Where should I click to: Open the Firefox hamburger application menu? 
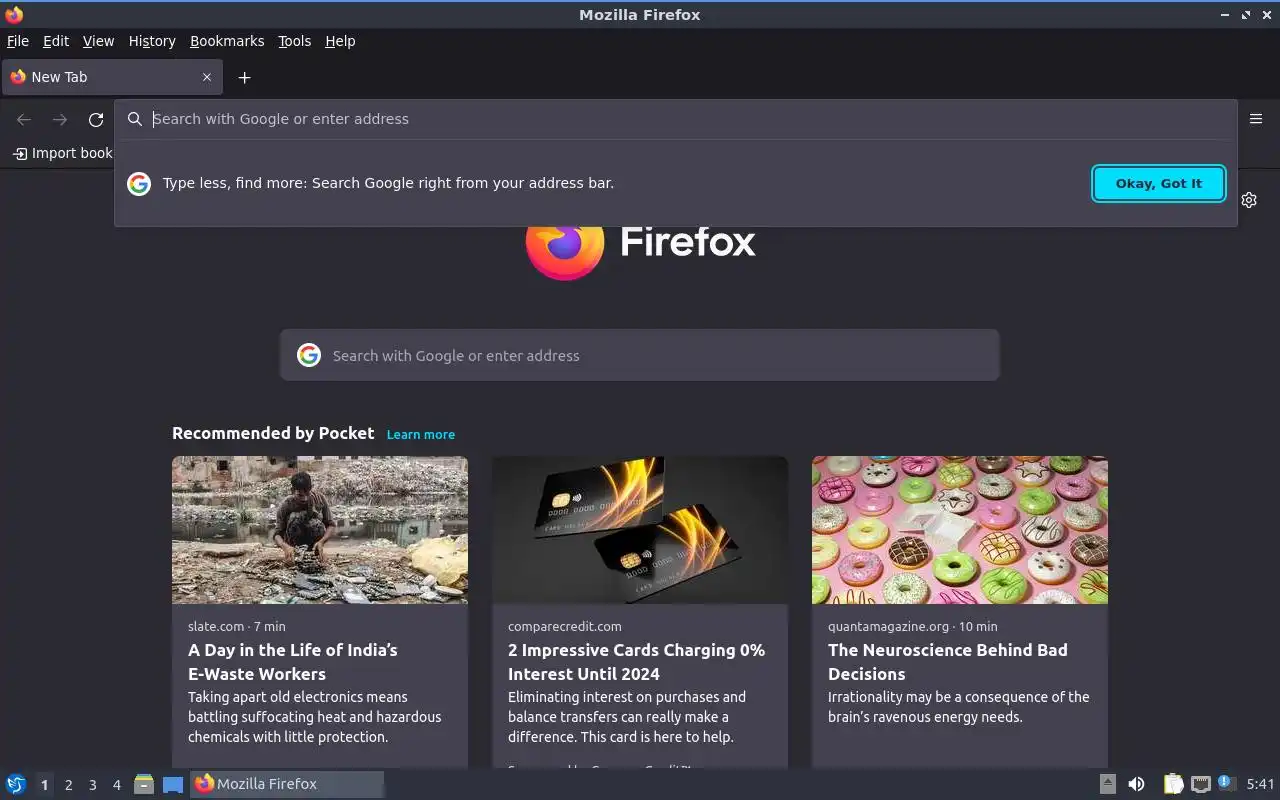tap(1256, 119)
